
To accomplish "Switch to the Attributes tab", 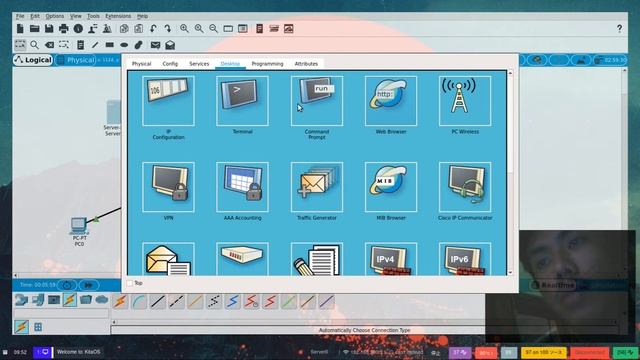I will 306,64.
